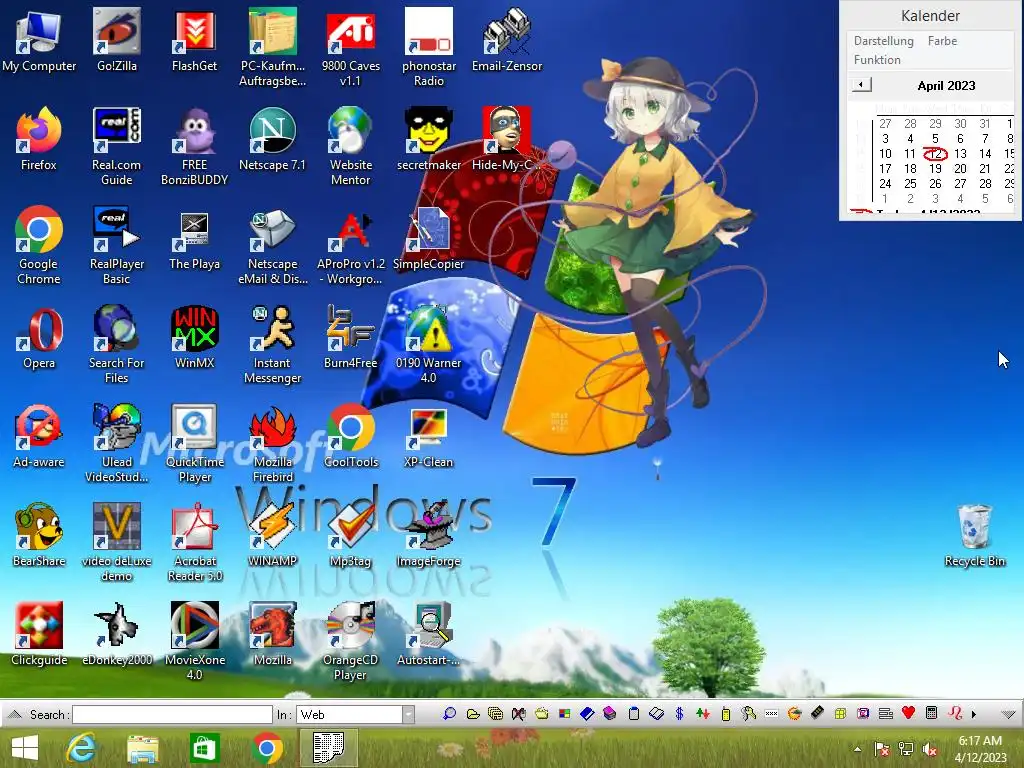Select the circled date 12 in the calendar
Image resolution: width=1024 pixels, height=768 pixels.
tap(935, 153)
